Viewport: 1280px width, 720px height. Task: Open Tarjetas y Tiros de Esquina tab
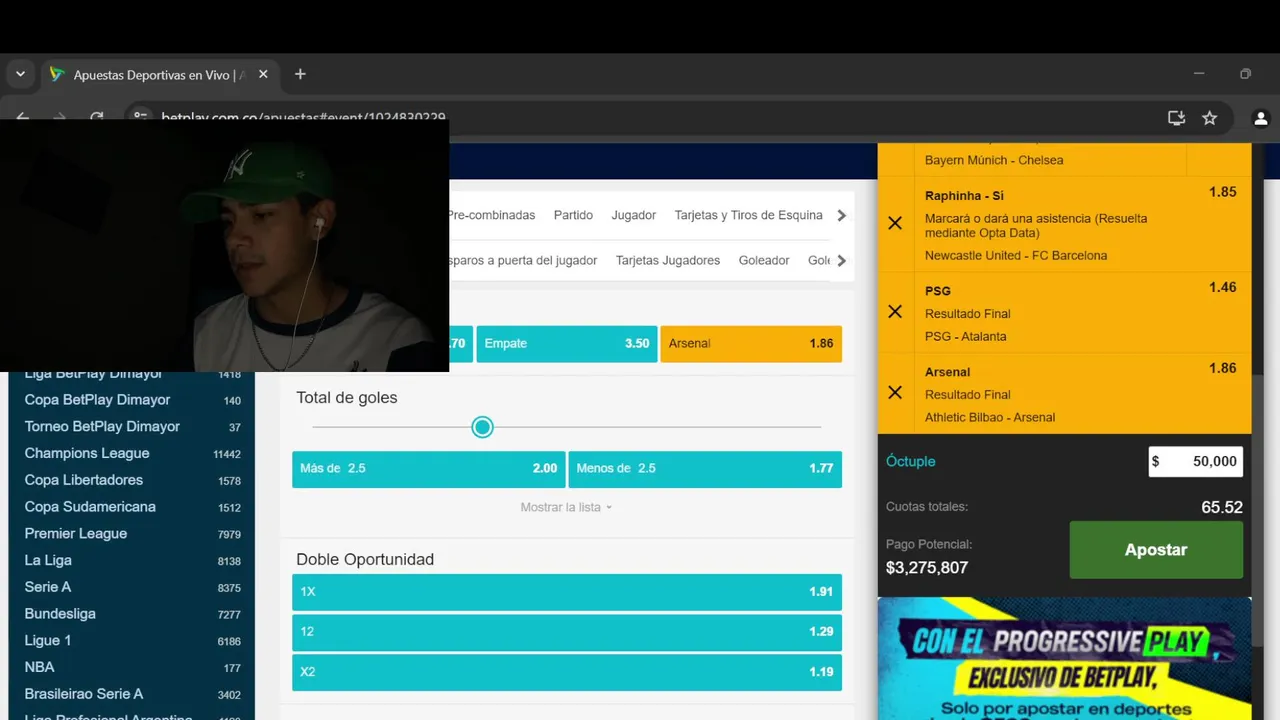pyautogui.click(x=748, y=215)
